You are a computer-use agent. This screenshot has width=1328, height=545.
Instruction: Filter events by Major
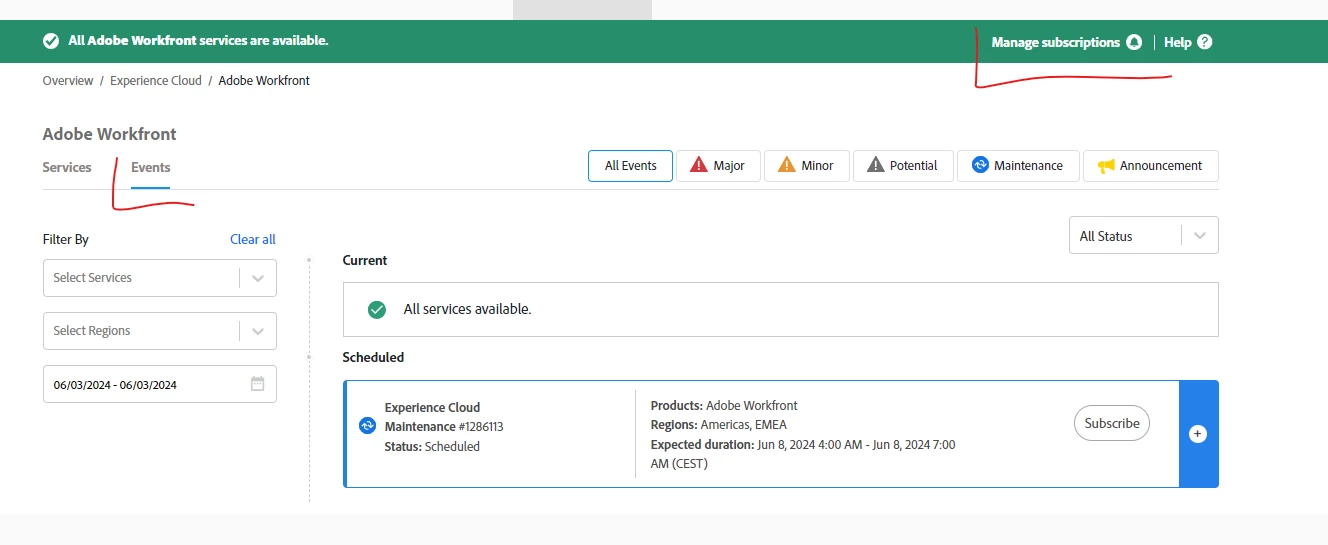(x=718, y=166)
